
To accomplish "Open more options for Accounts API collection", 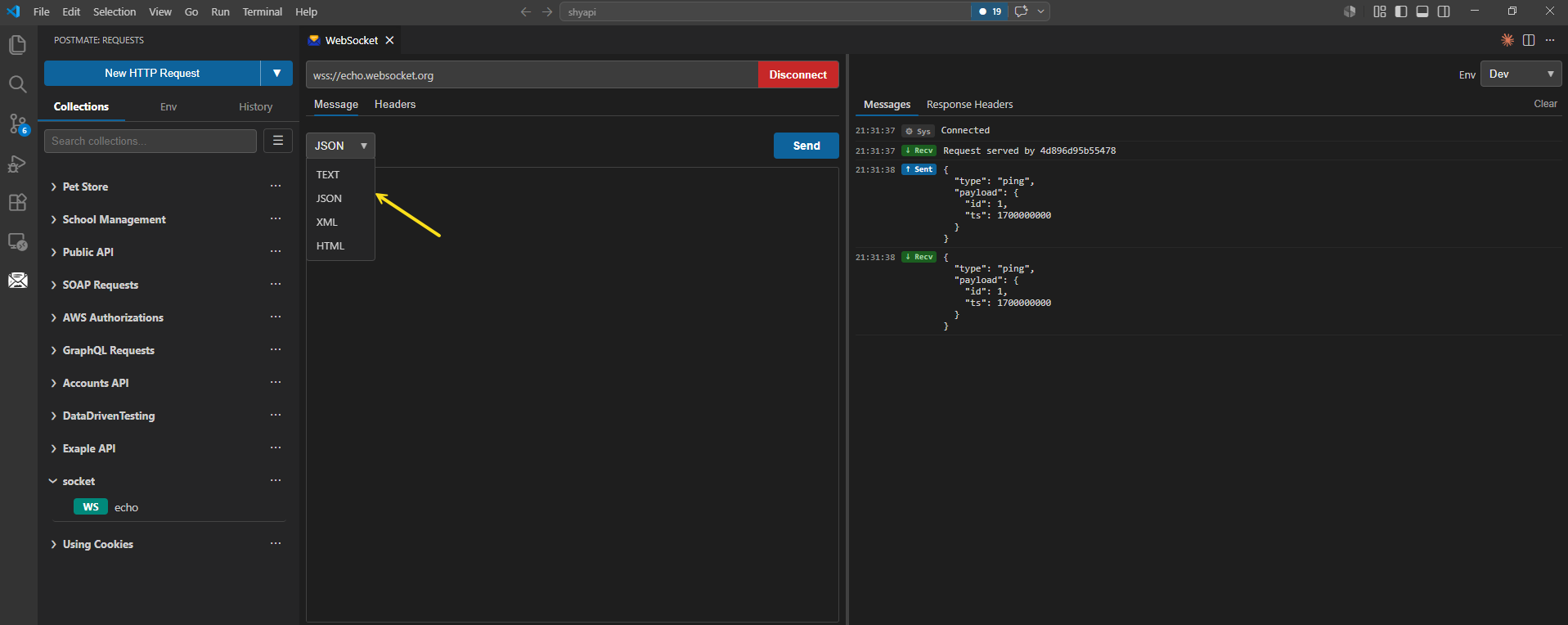I will 276,382.
